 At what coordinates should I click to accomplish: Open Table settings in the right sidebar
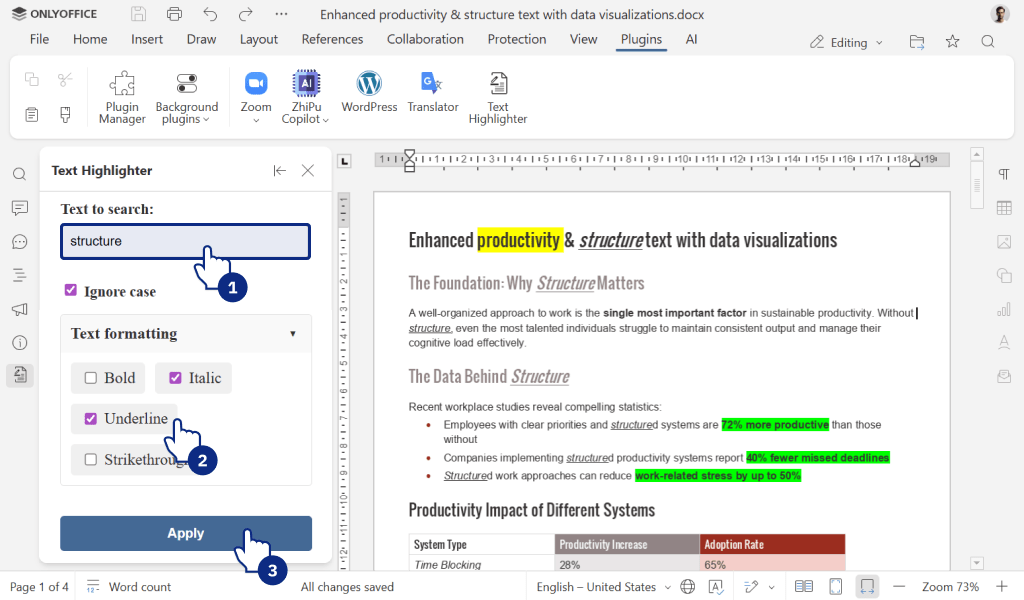click(1004, 207)
